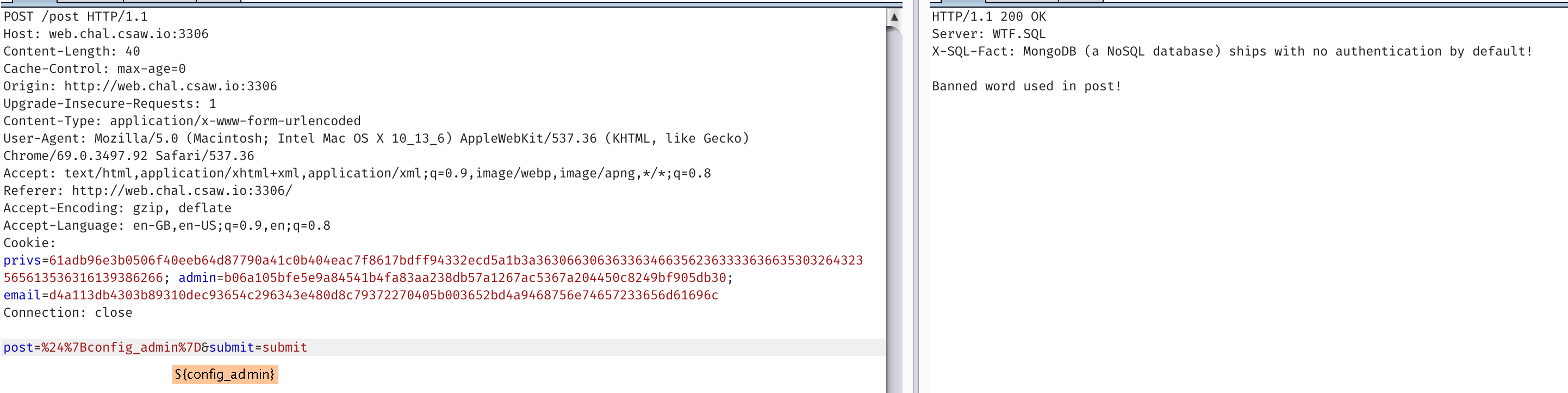Click the Server: WTF.SQL response header
The image size is (1568, 393).
coord(988,34)
